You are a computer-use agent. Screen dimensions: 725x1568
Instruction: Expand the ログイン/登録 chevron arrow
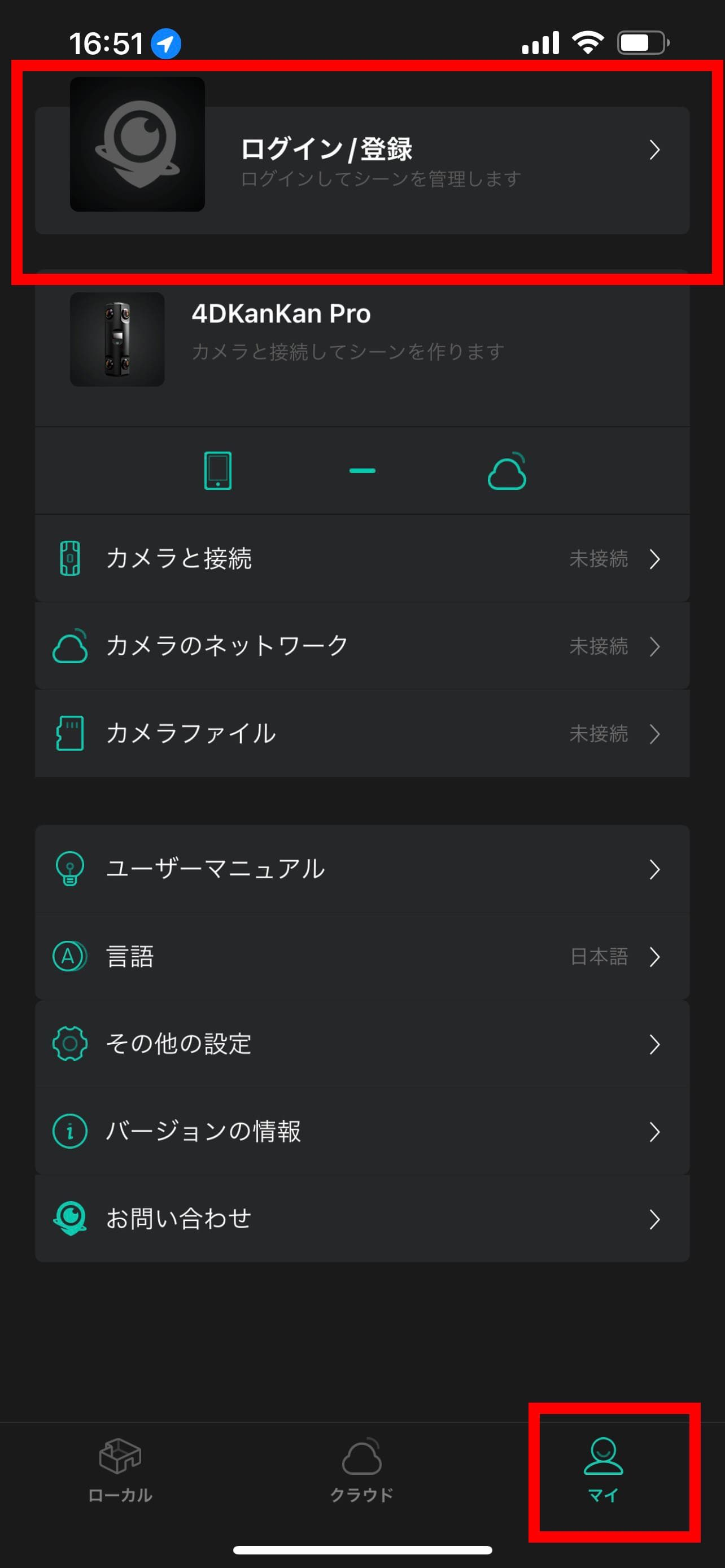pyautogui.click(x=654, y=150)
